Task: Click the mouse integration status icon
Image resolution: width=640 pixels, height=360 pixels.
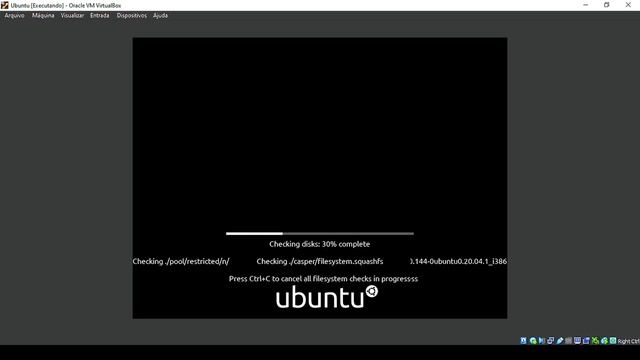Action: [604, 340]
